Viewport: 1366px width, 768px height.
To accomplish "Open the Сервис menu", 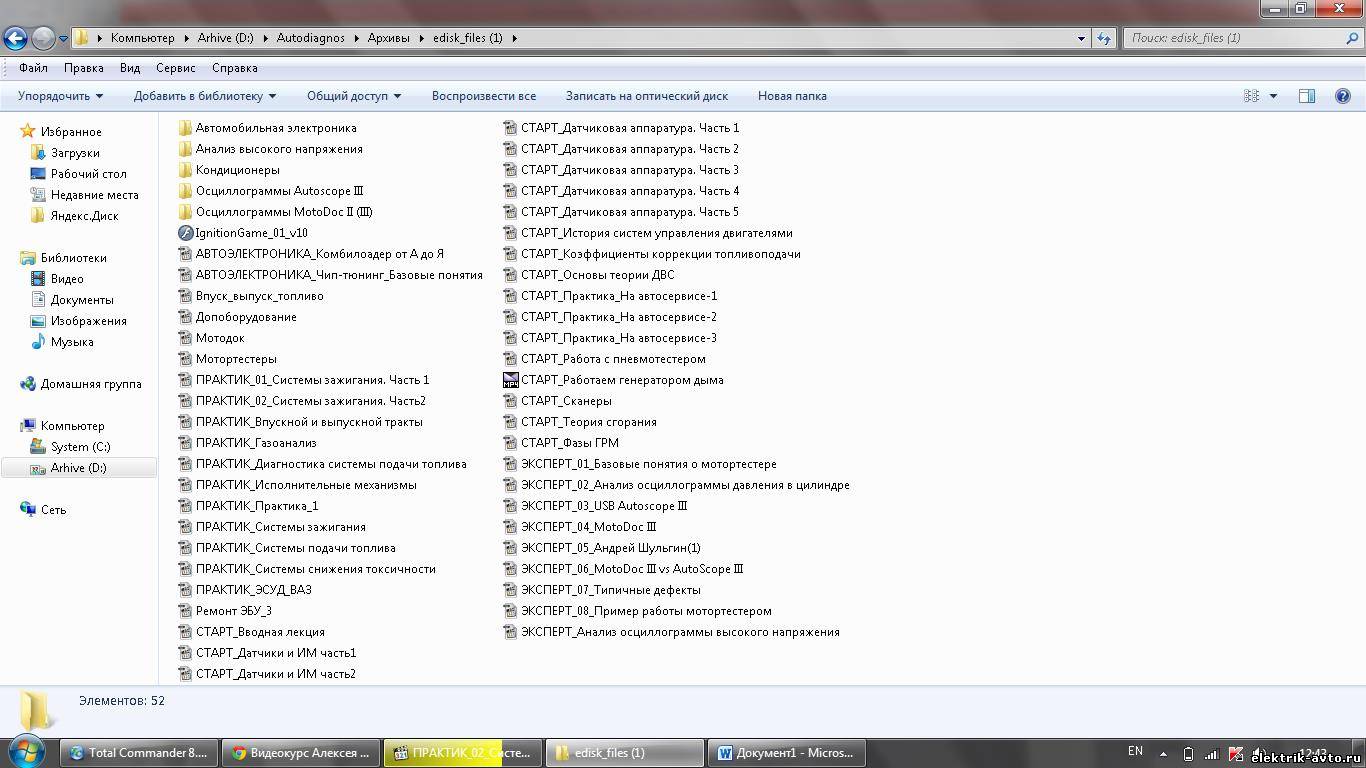I will (176, 68).
